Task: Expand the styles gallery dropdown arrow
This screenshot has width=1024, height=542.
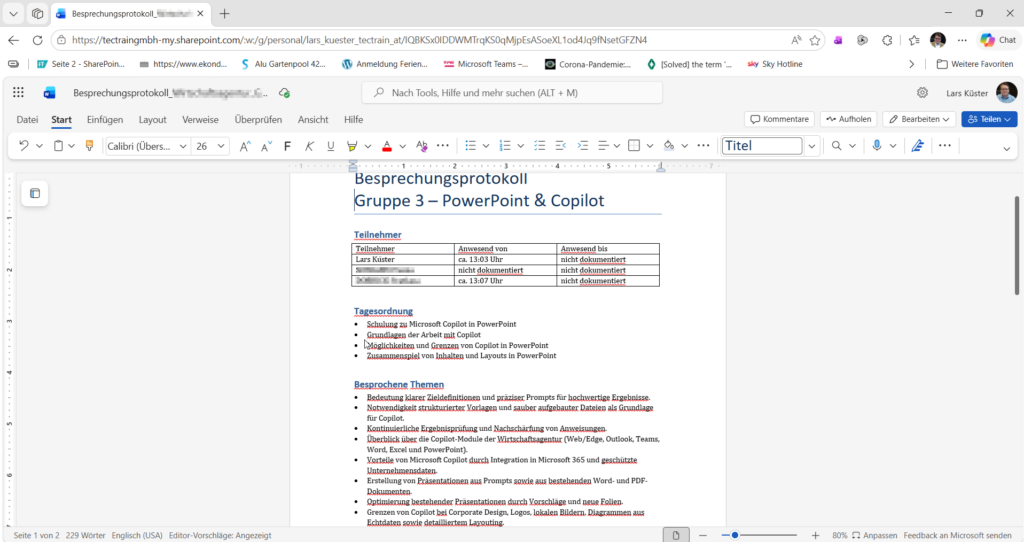Action: pos(811,146)
